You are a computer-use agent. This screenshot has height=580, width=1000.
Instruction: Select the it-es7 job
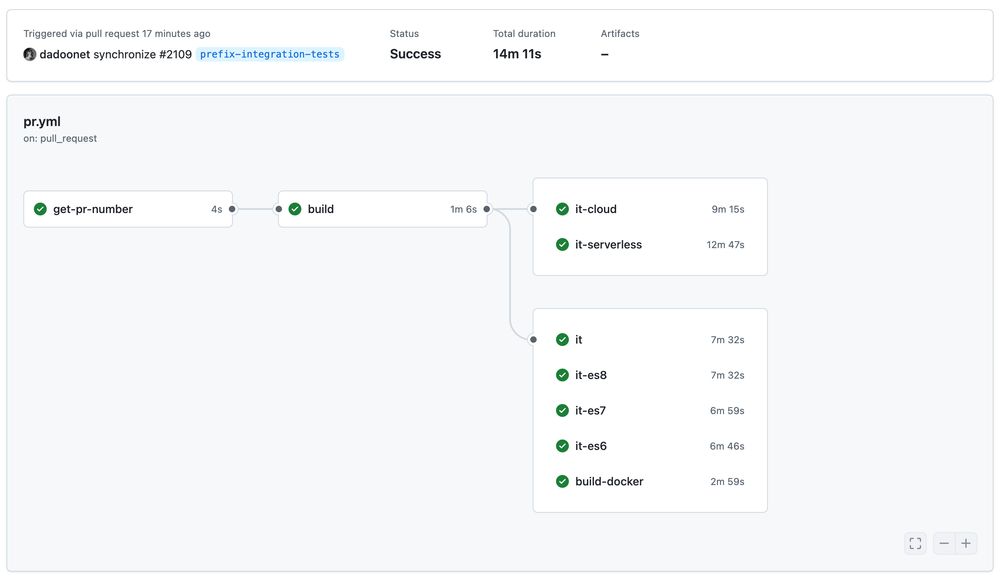591,410
